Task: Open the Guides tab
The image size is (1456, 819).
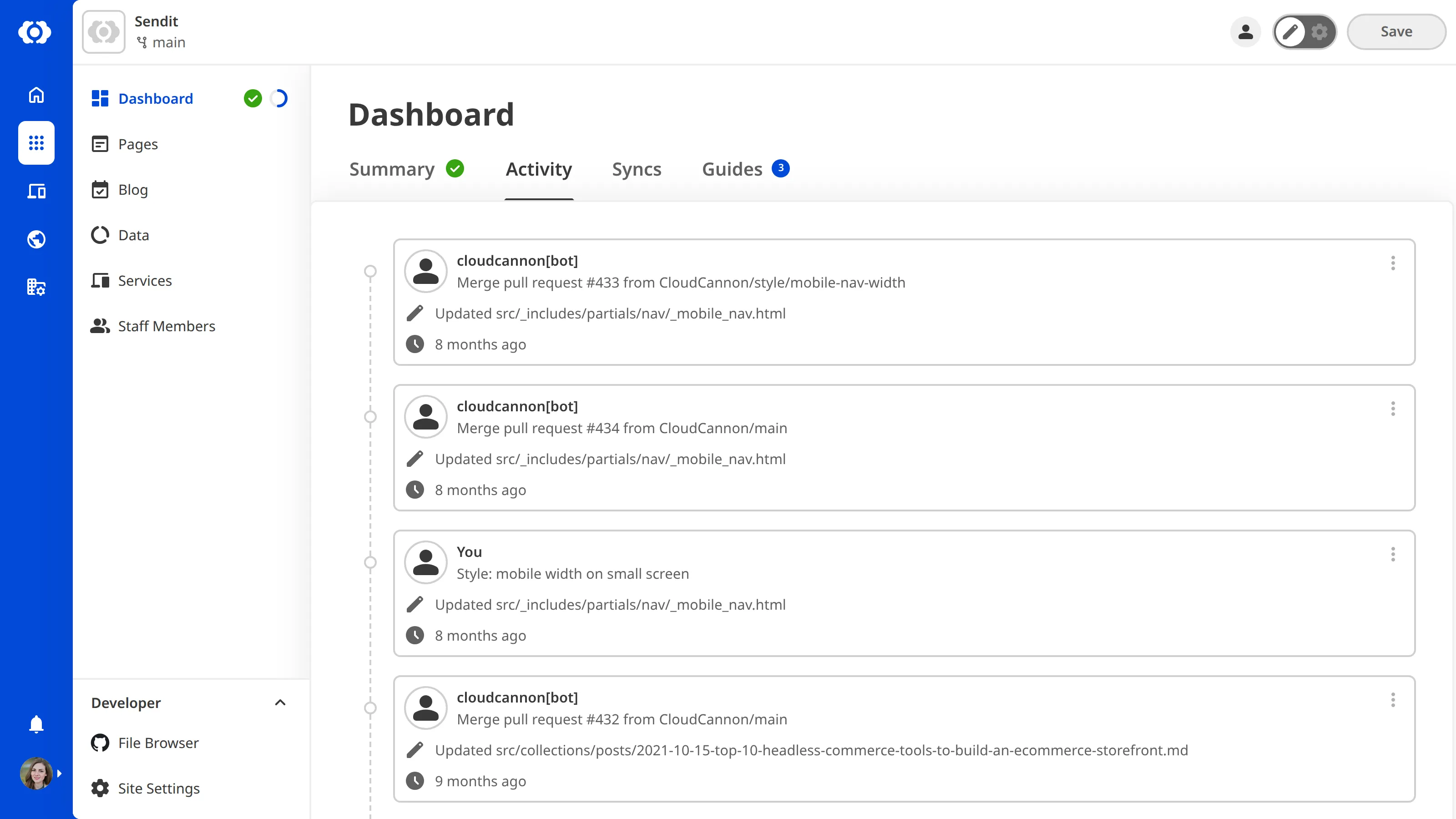Action: click(732, 168)
